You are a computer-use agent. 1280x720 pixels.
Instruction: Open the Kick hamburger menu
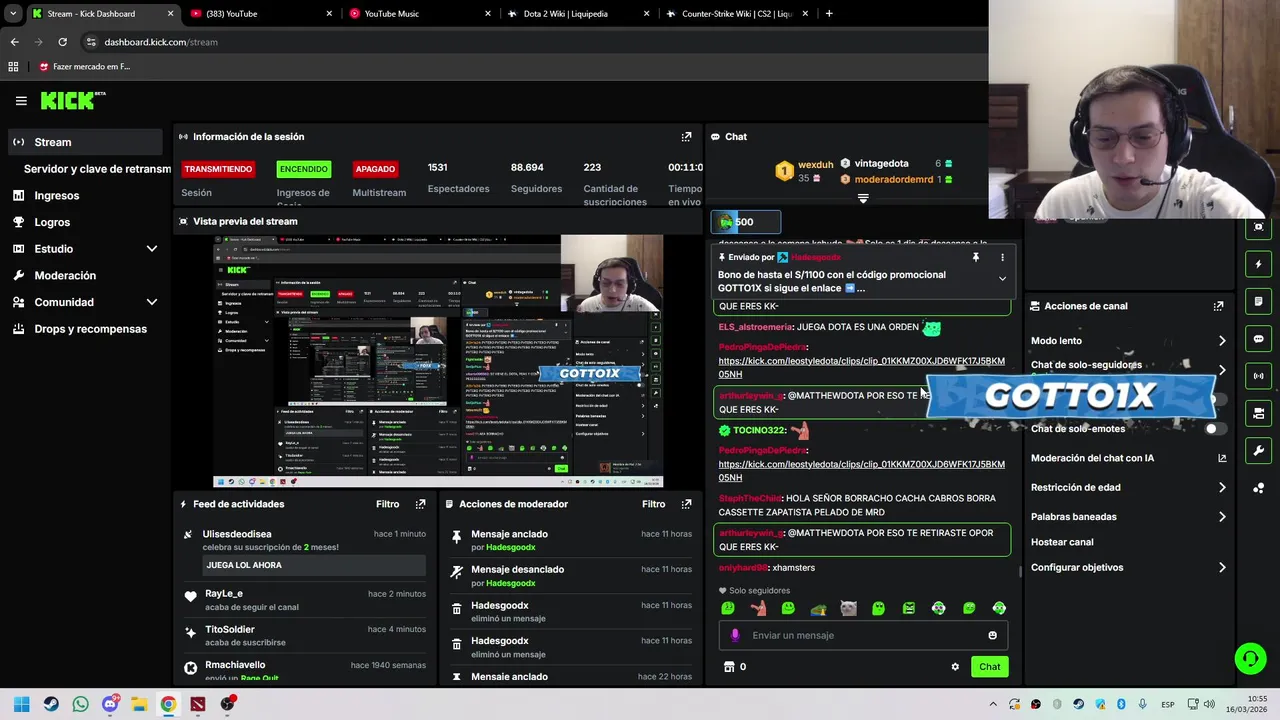[21, 100]
